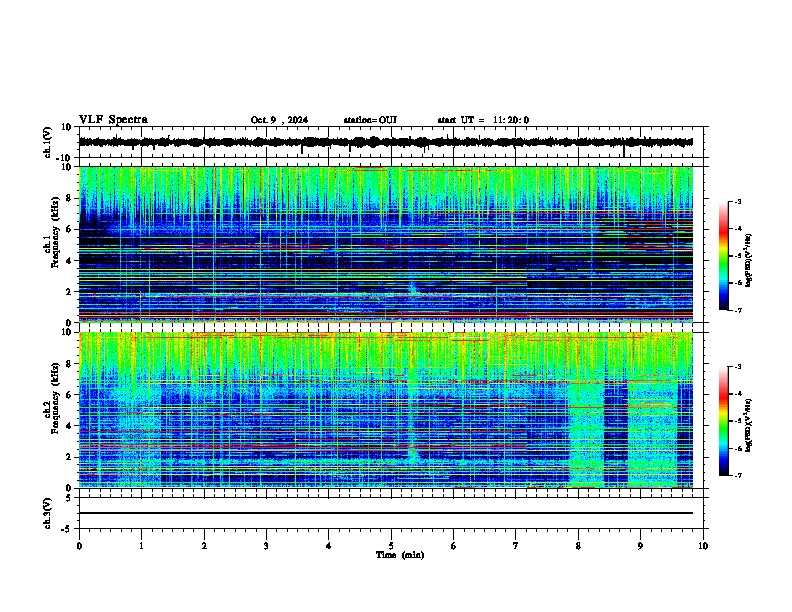Click the "ch.3(V)" axis label

click(x=47, y=513)
